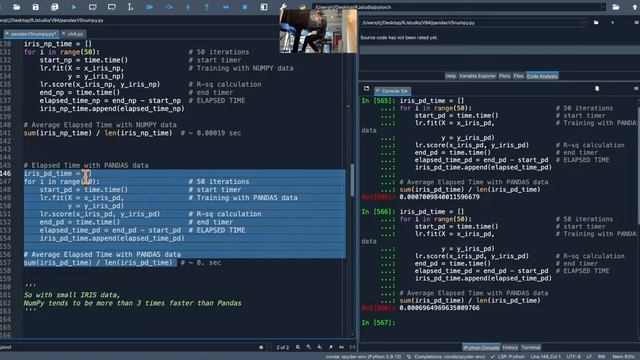Click the debugger step over icon

click(x=169, y=7)
